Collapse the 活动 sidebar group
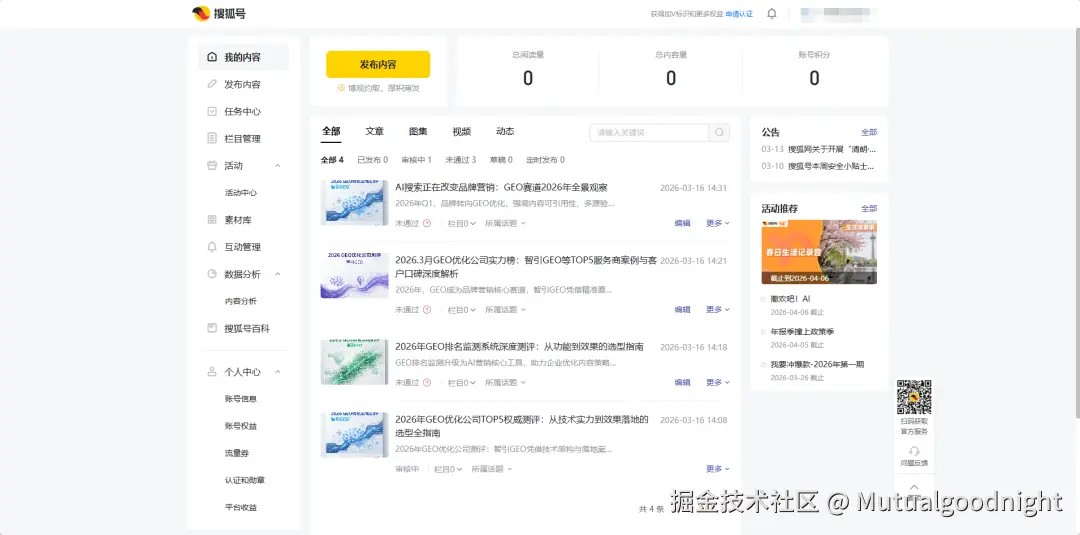The width and height of the screenshot is (1080, 535). coord(278,166)
